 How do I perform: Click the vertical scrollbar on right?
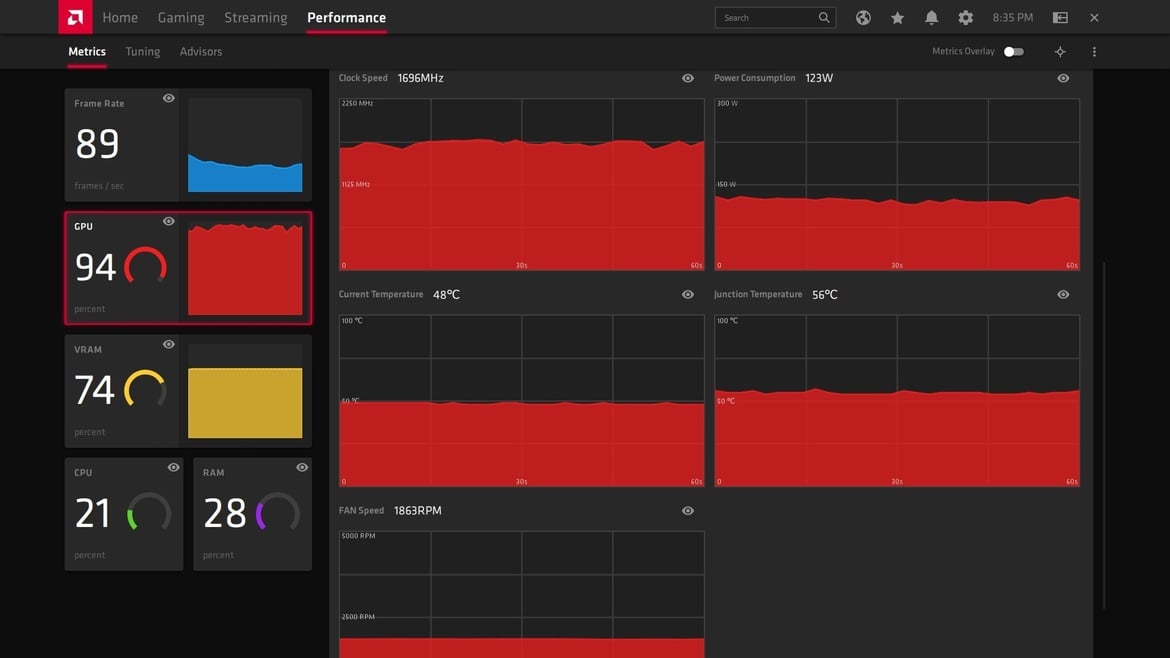(1104, 435)
